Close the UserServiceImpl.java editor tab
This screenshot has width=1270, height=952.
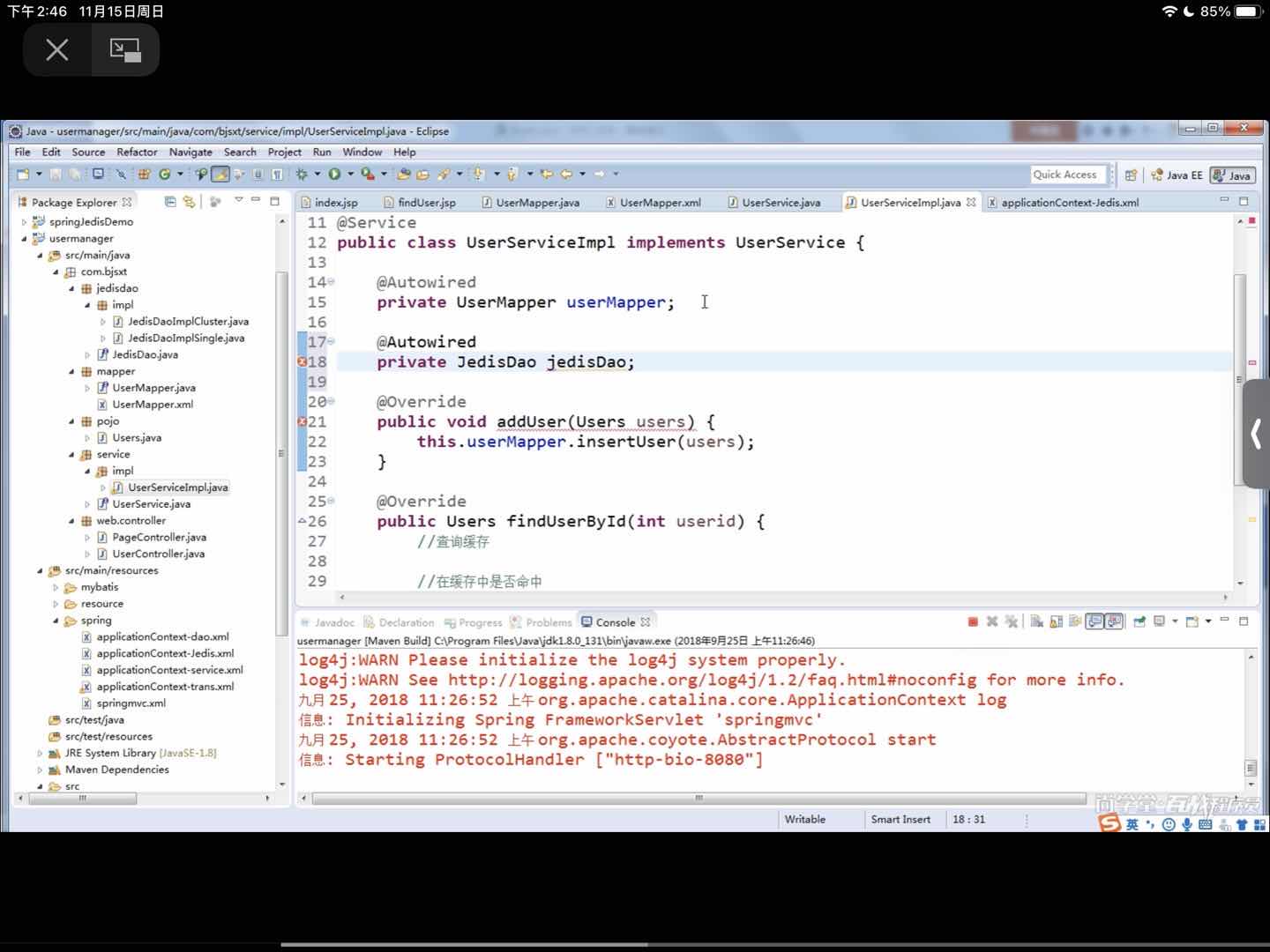971,202
